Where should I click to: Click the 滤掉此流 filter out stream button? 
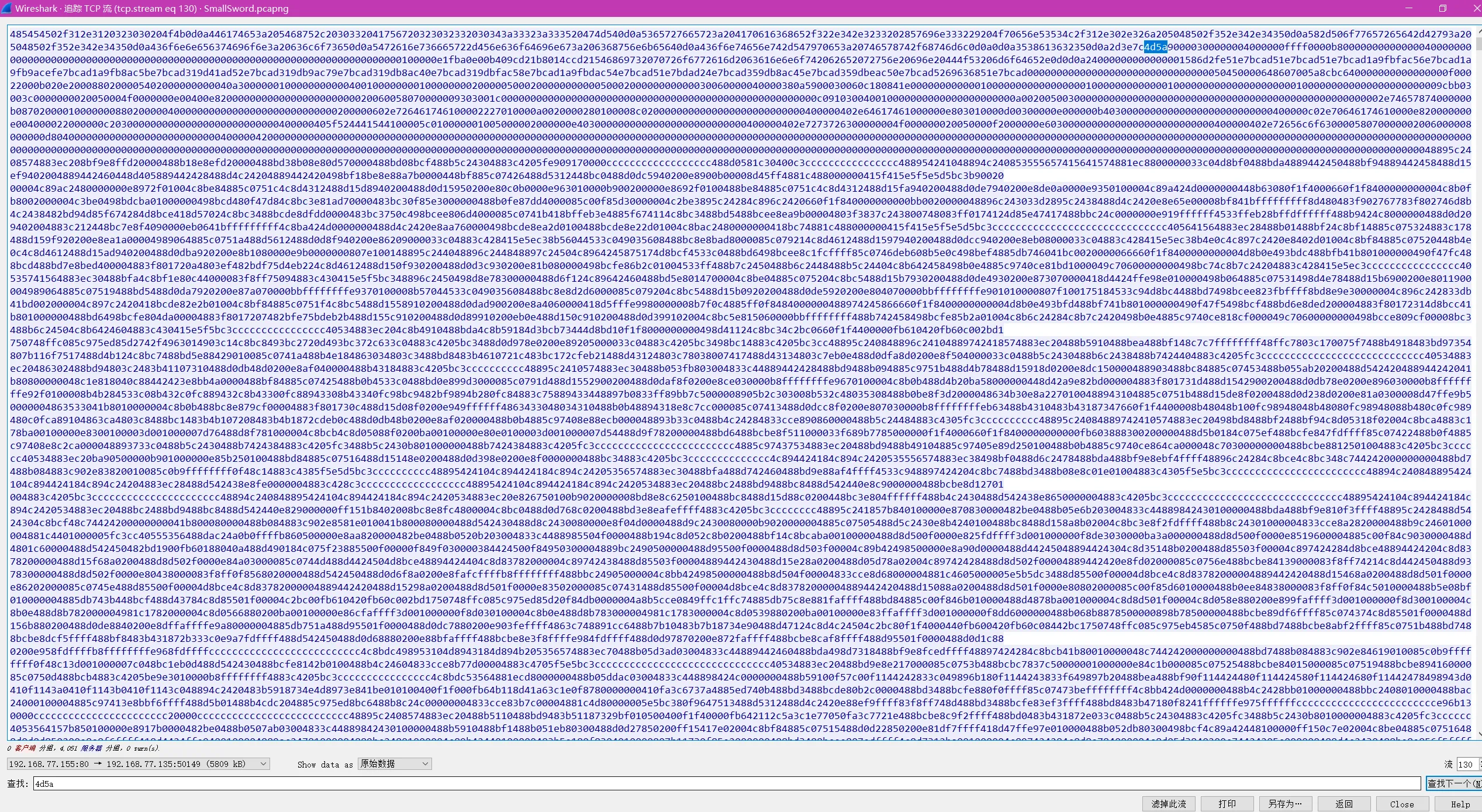coord(1168,804)
